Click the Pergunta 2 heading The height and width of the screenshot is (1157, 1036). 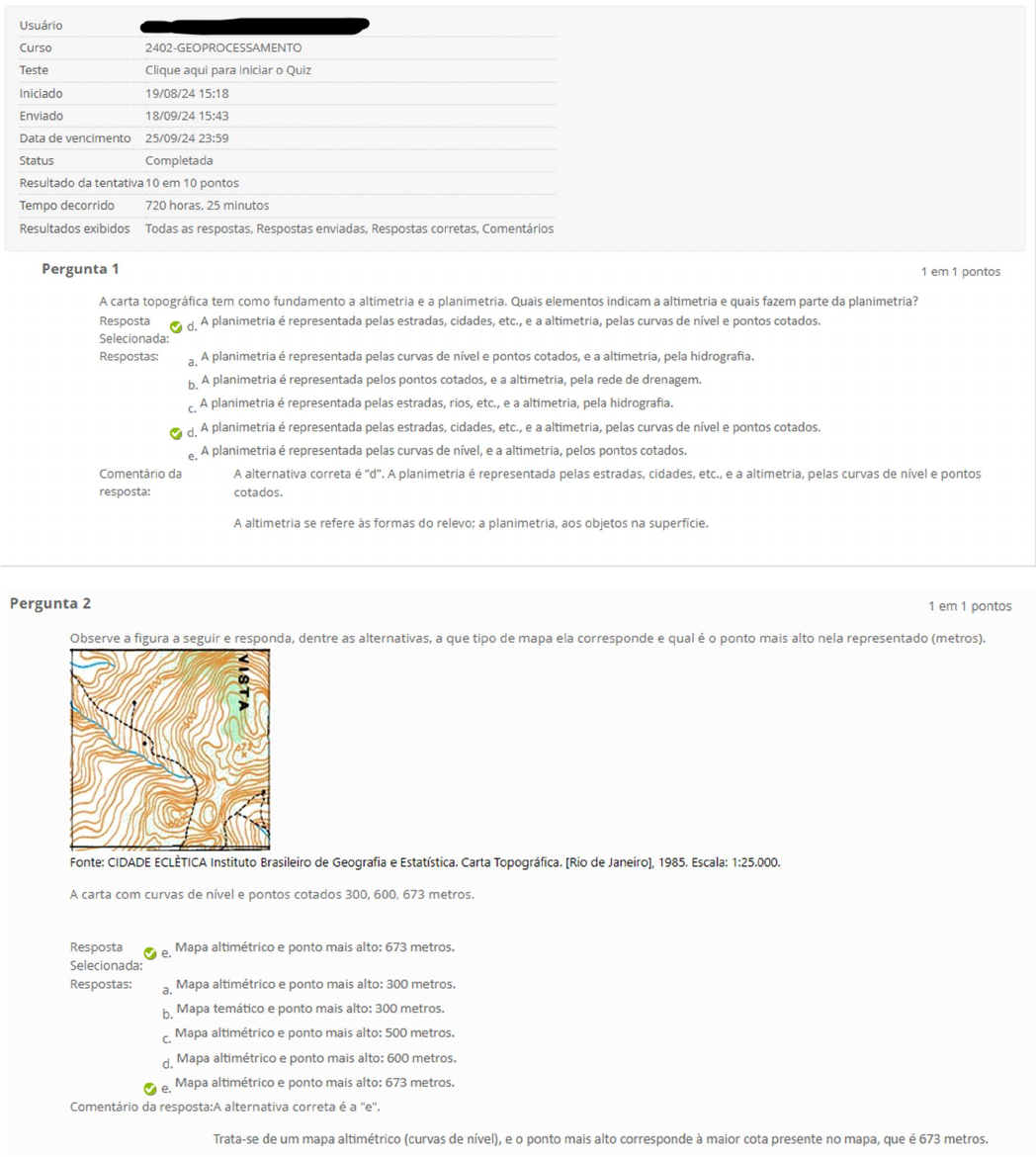pos(49,603)
